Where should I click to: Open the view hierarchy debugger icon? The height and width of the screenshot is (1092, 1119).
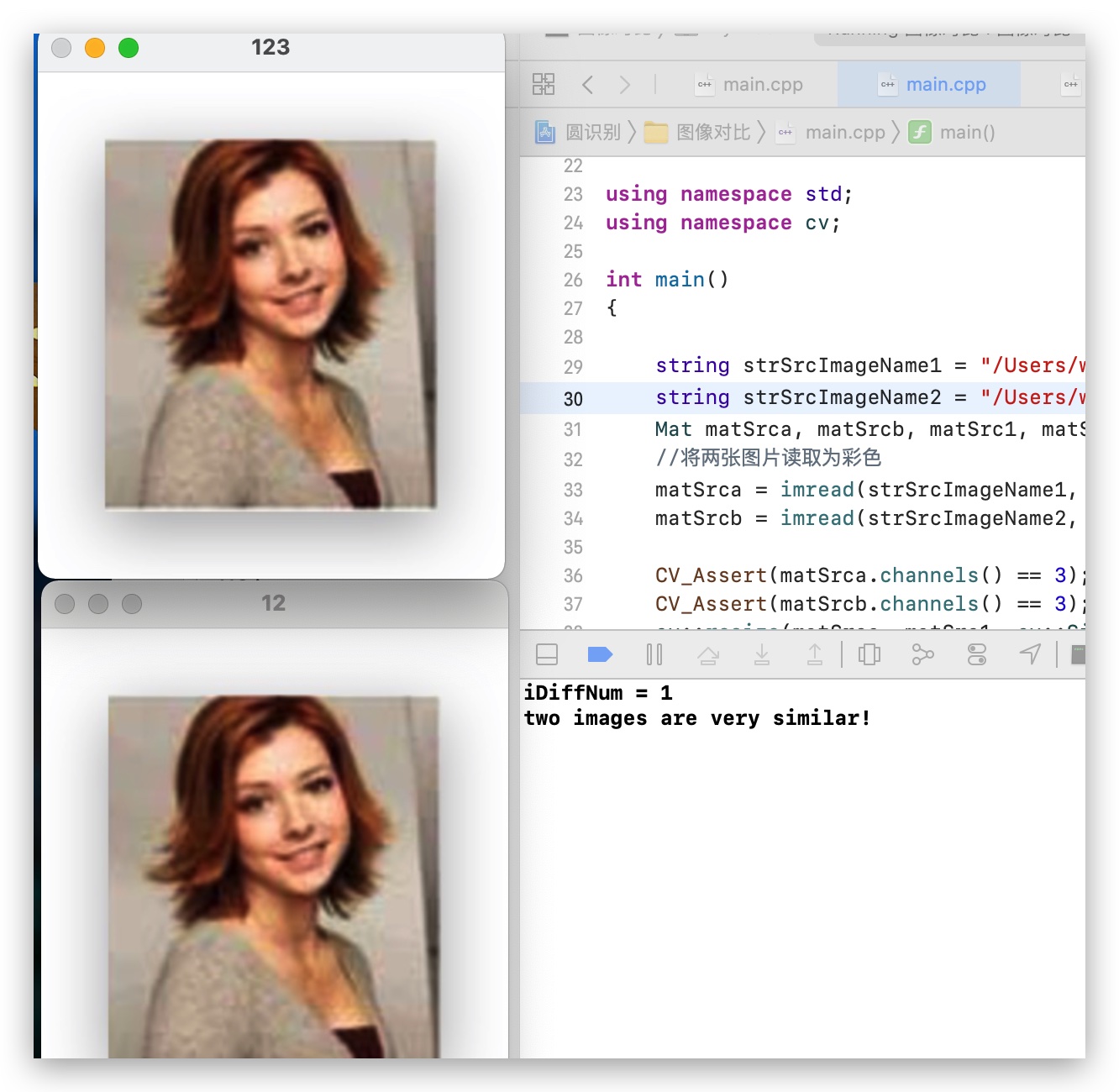869,654
